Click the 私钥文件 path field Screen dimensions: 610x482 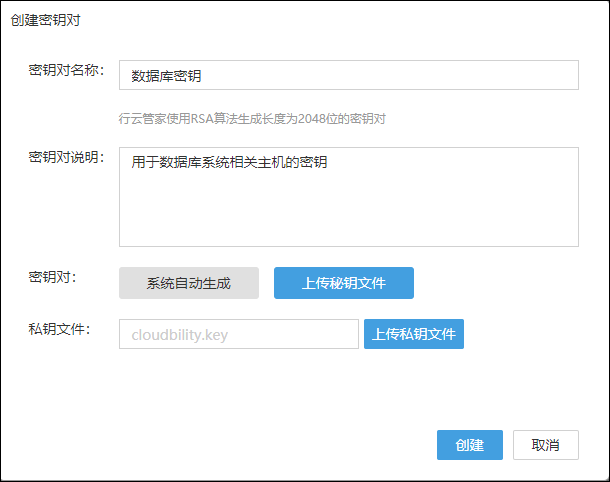tap(238, 334)
